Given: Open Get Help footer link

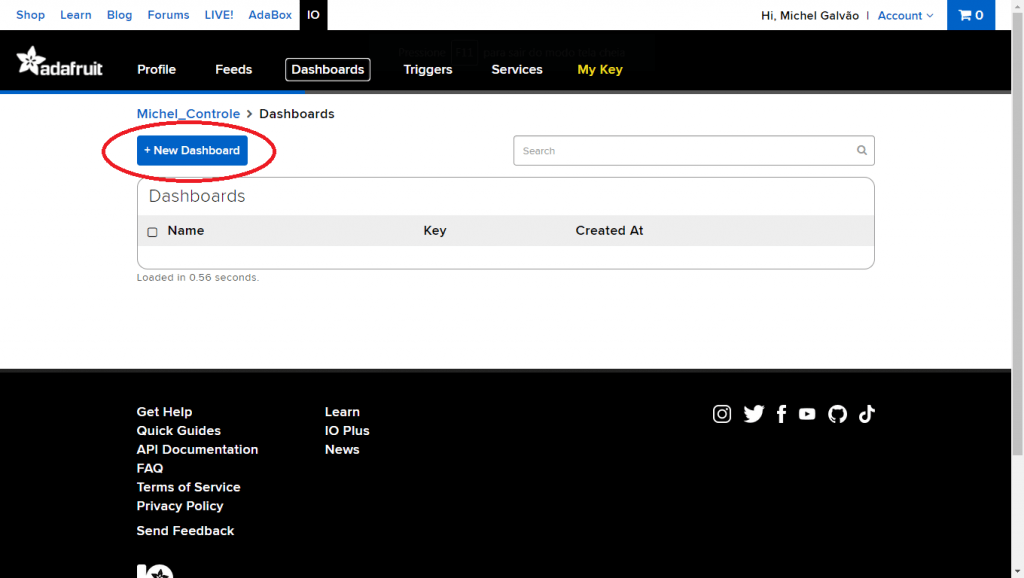Looking at the screenshot, I should pyautogui.click(x=164, y=411).
